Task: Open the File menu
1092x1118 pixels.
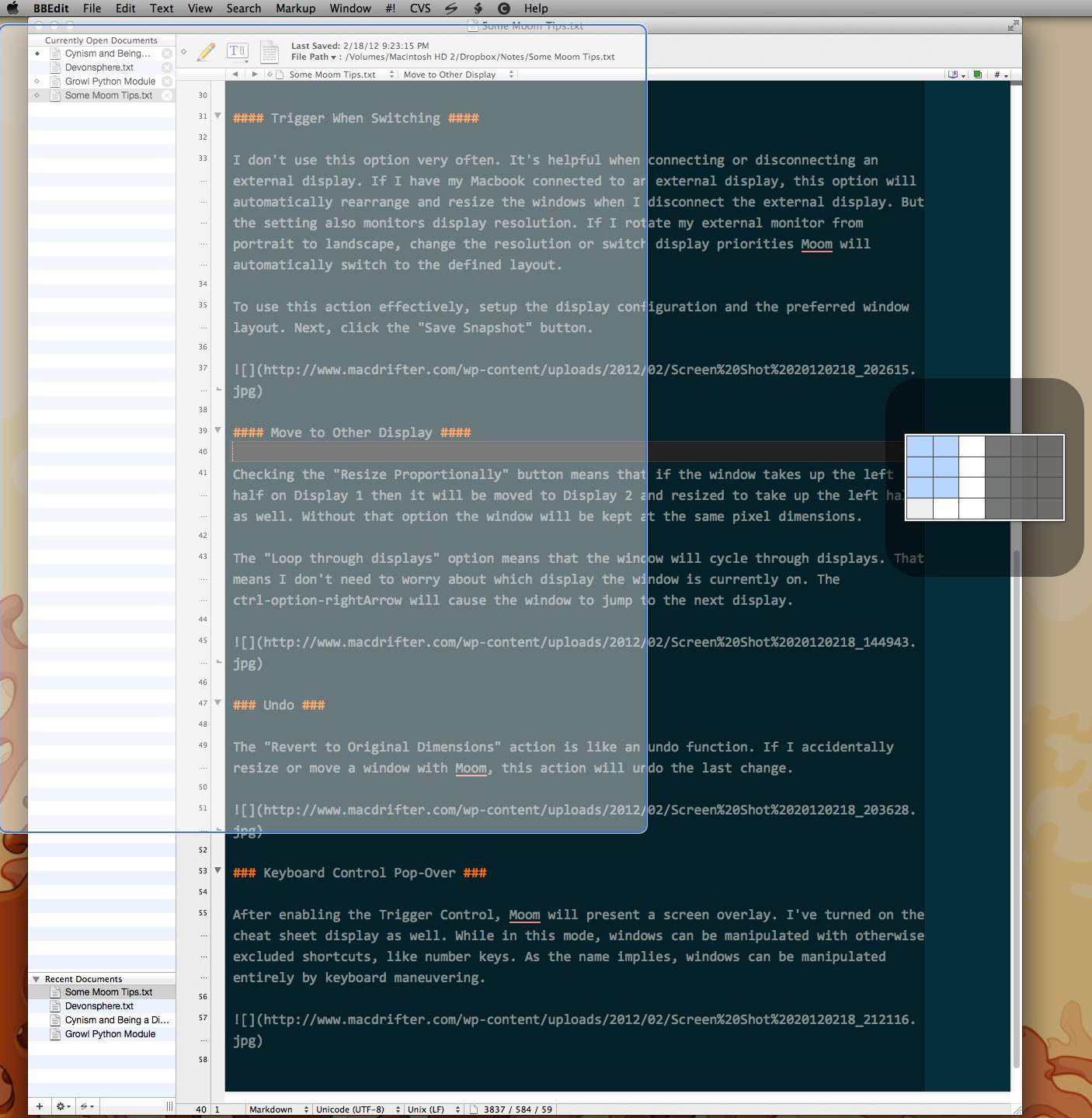Action: 92,9
